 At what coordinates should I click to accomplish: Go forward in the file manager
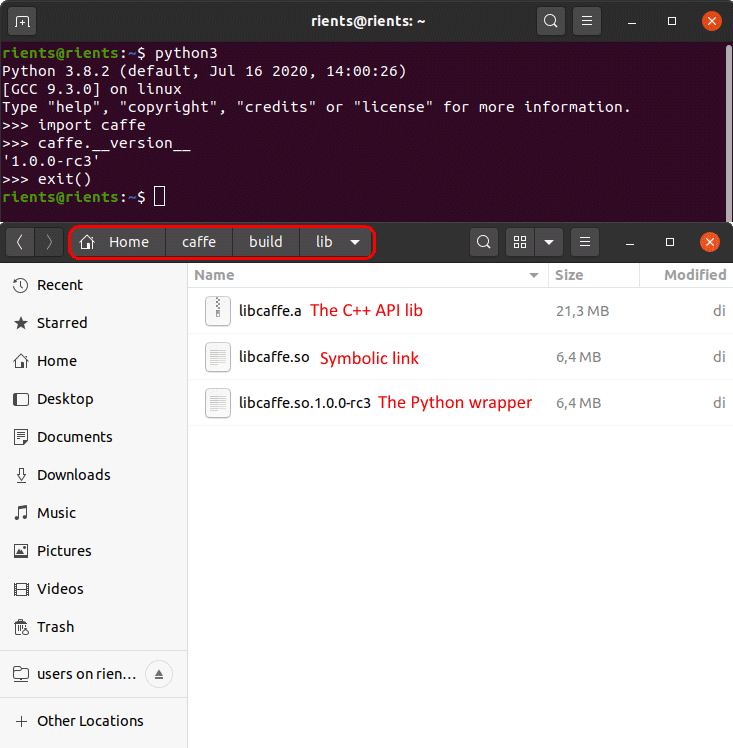(x=49, y=242)
